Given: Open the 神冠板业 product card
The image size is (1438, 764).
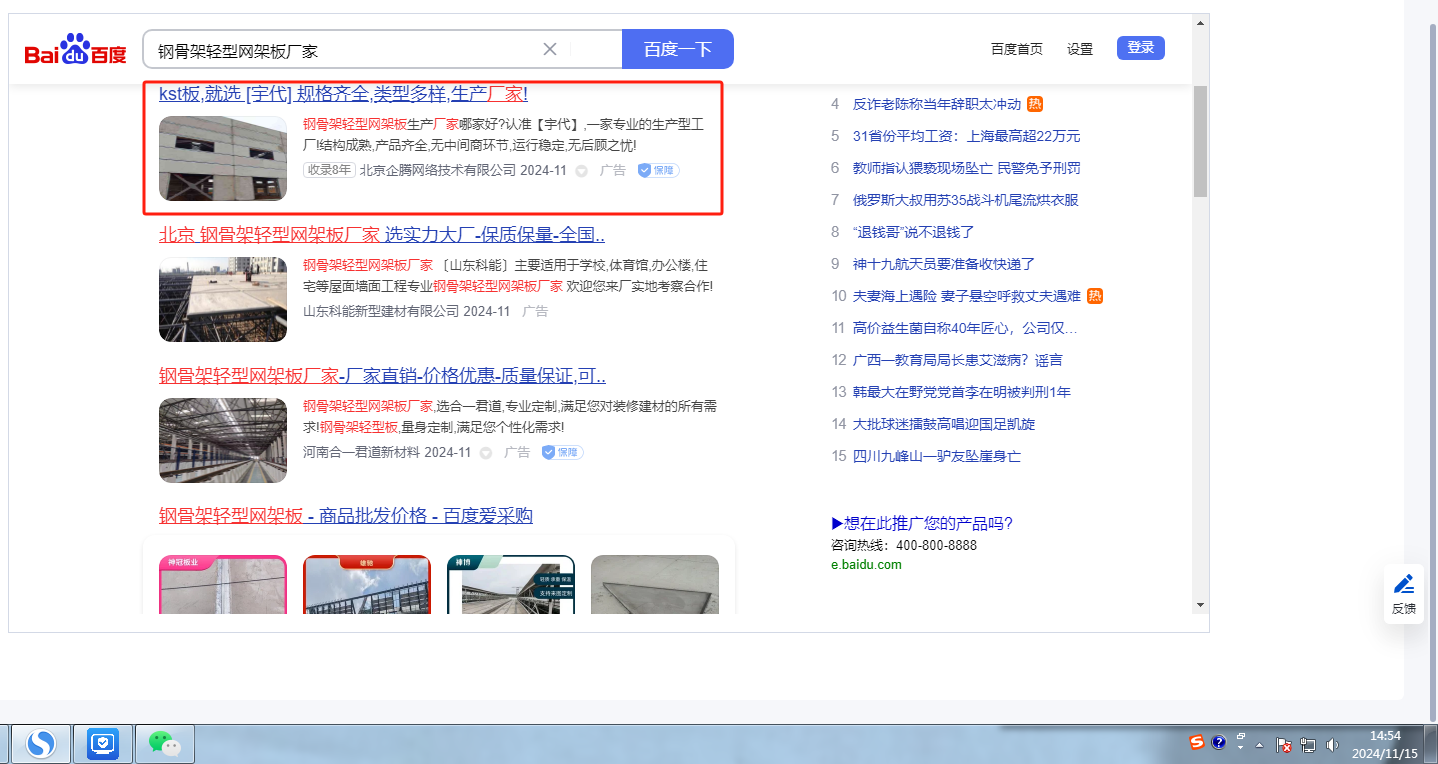Looking at the screenshot, I should click(x=223, y=584).
